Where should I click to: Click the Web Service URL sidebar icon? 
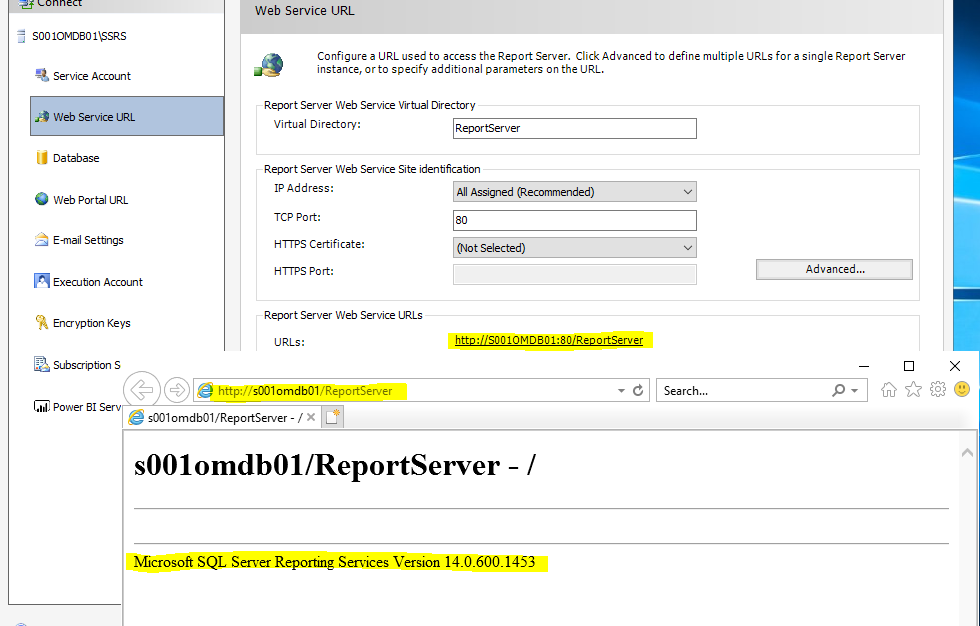point(42,116)
